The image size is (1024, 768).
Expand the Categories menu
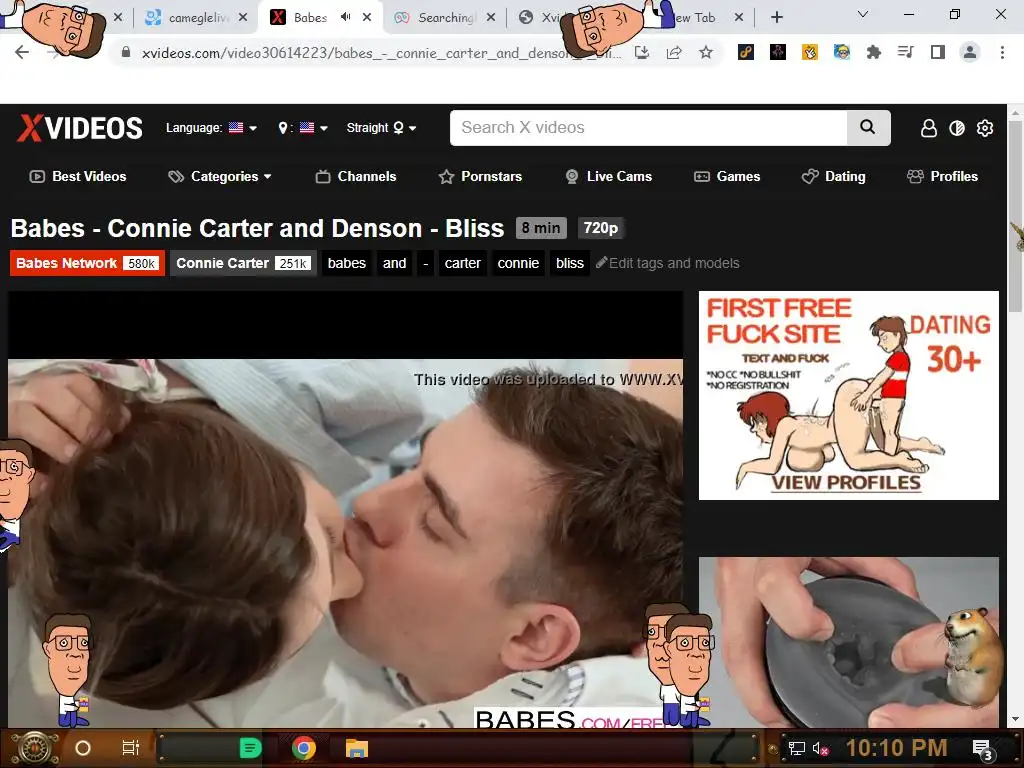point(220,176)
